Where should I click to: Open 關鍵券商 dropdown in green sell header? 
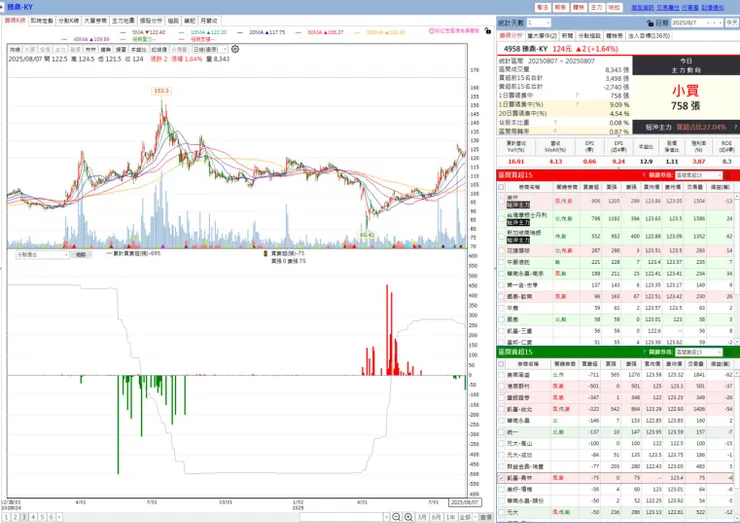(x=698, y=352)
